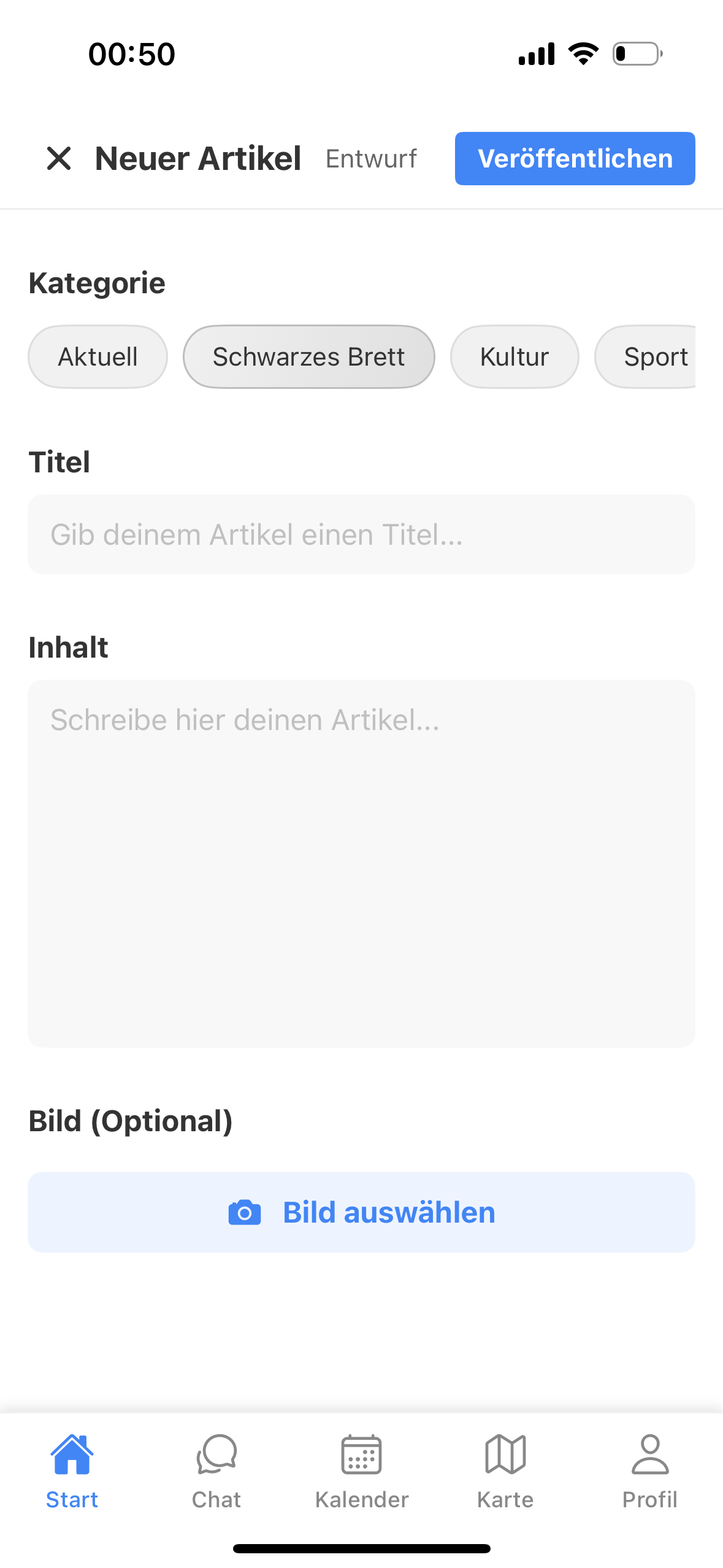The width and height of the screenshot is (723, 1568).
Task: Open the Chat bubble icon
Action: point(216,1454)
